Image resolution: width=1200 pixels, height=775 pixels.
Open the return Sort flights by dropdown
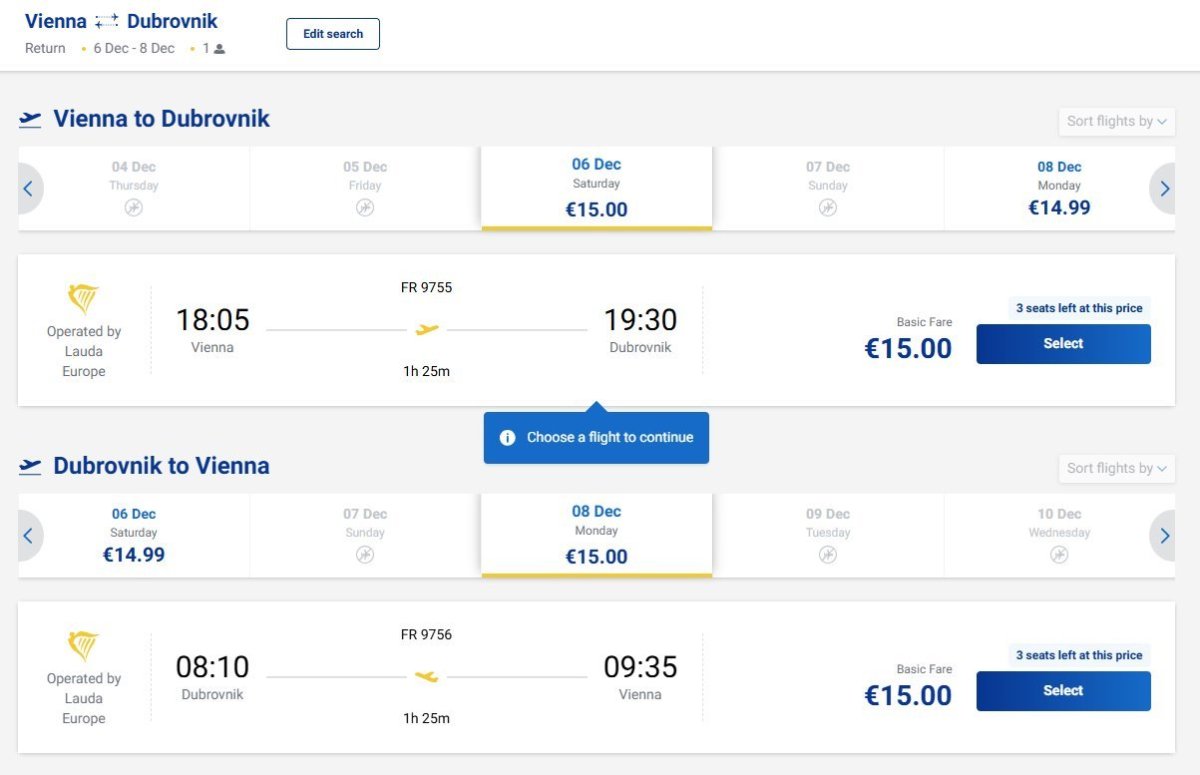pyautogui.click(x=1116, y=469)
